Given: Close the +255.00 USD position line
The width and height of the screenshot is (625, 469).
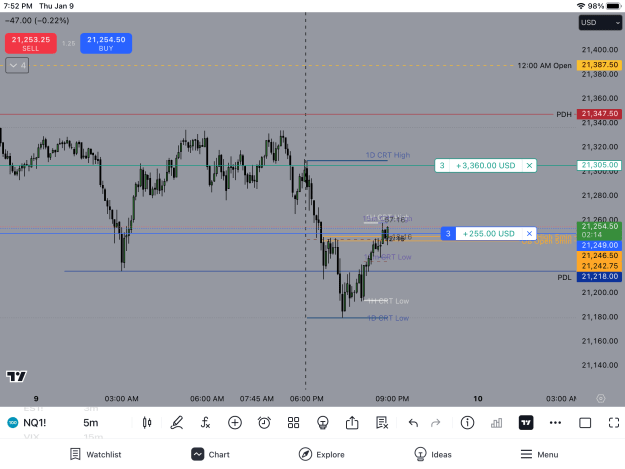Looking at the screenshot, I should 529,234.
